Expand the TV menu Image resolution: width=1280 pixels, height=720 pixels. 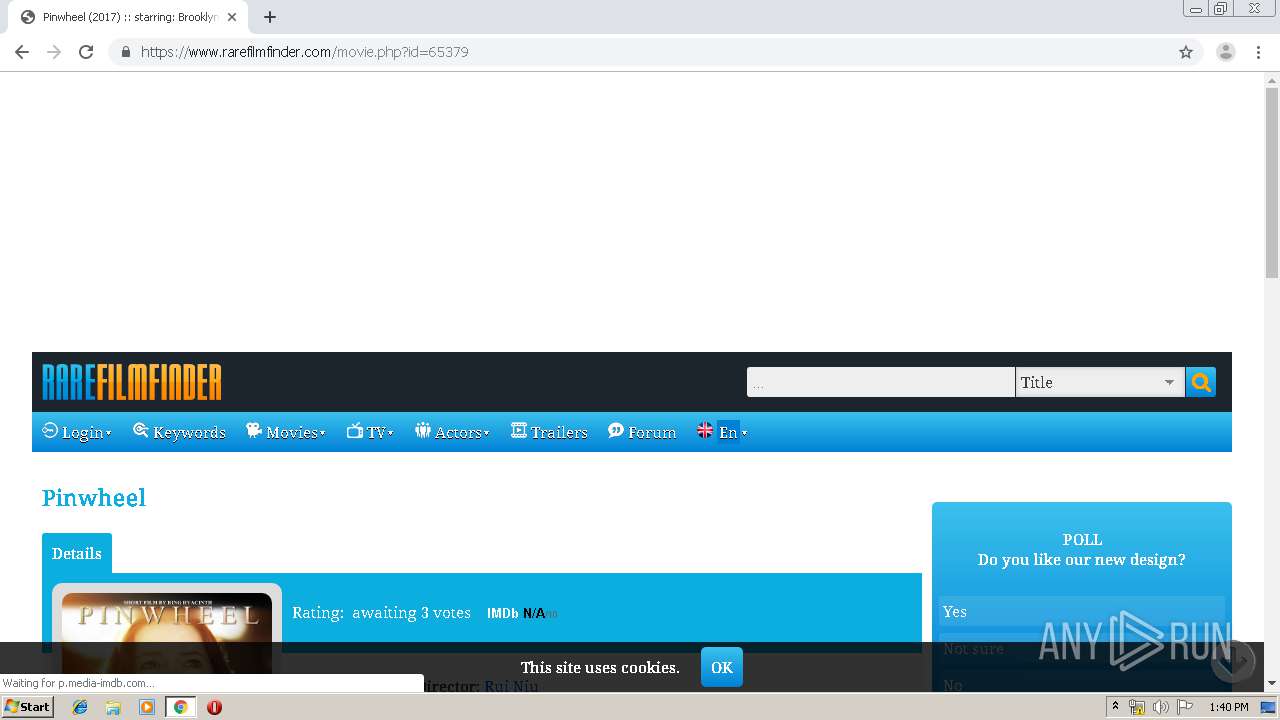pyautogui.click(x=370, y=432)
